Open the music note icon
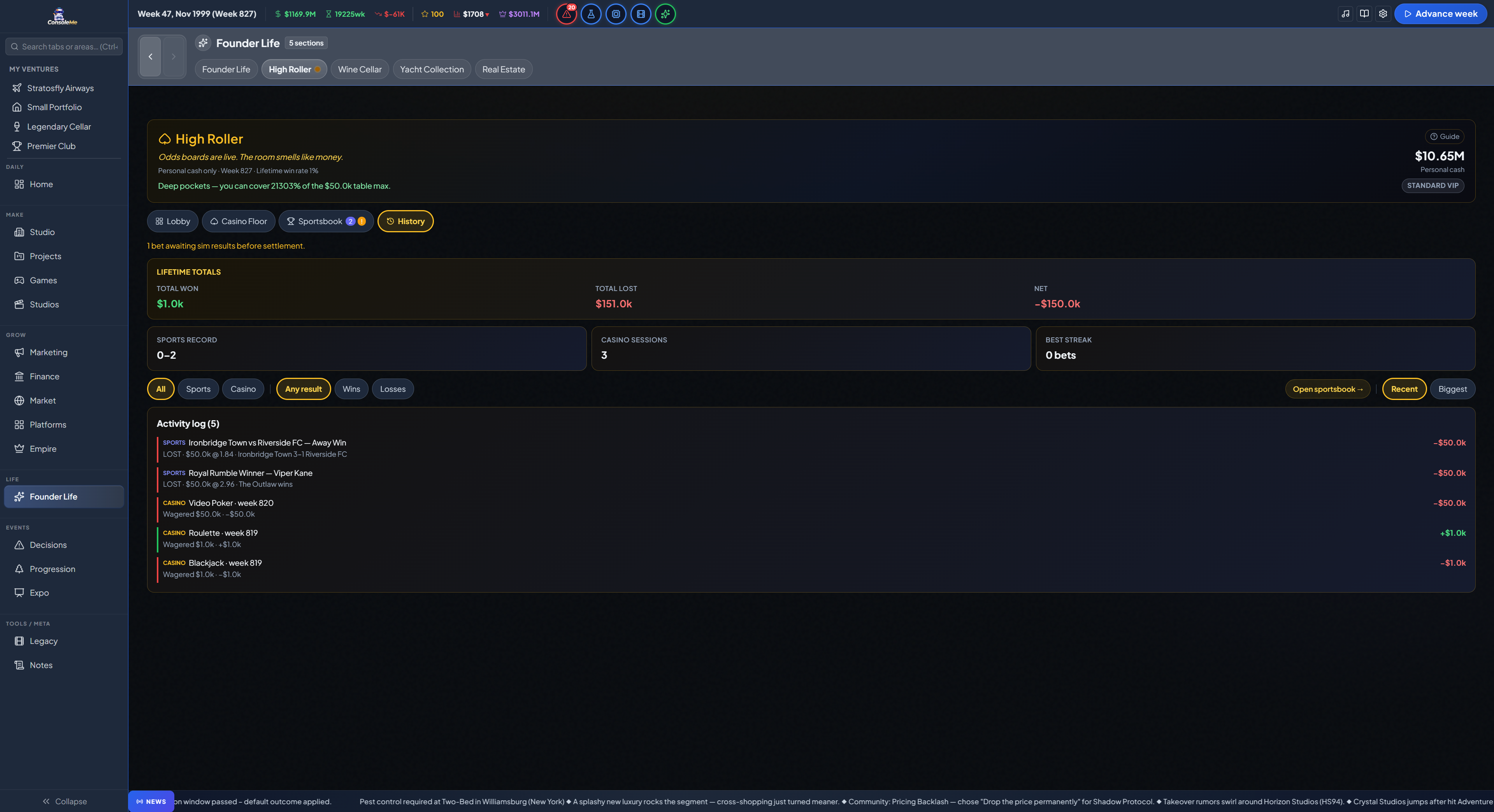Image resolution: width=1494 pixels, height=812 pixels. 1345,14
